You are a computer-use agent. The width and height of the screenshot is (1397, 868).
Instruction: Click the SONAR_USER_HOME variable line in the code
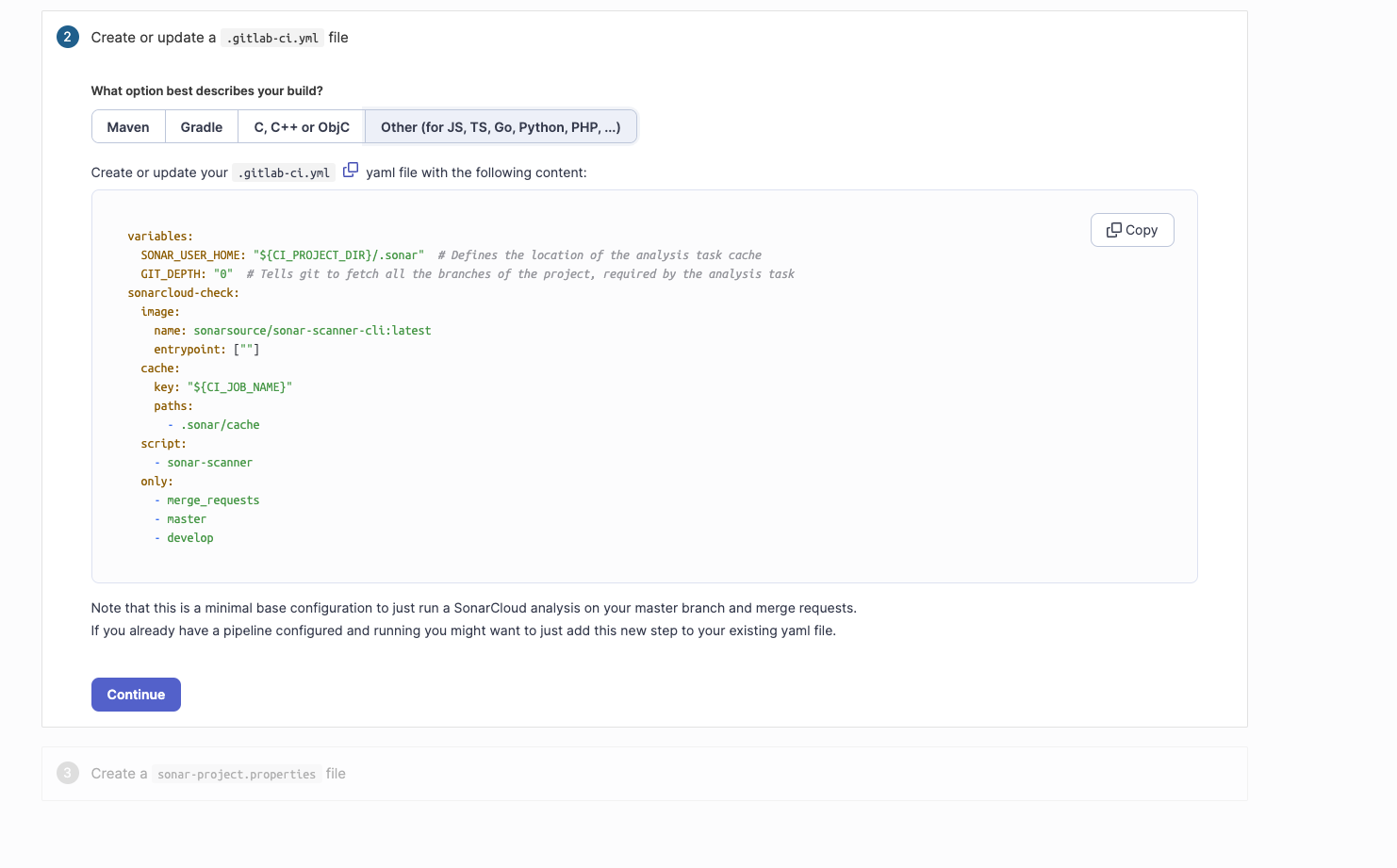[x=283, y=255]
